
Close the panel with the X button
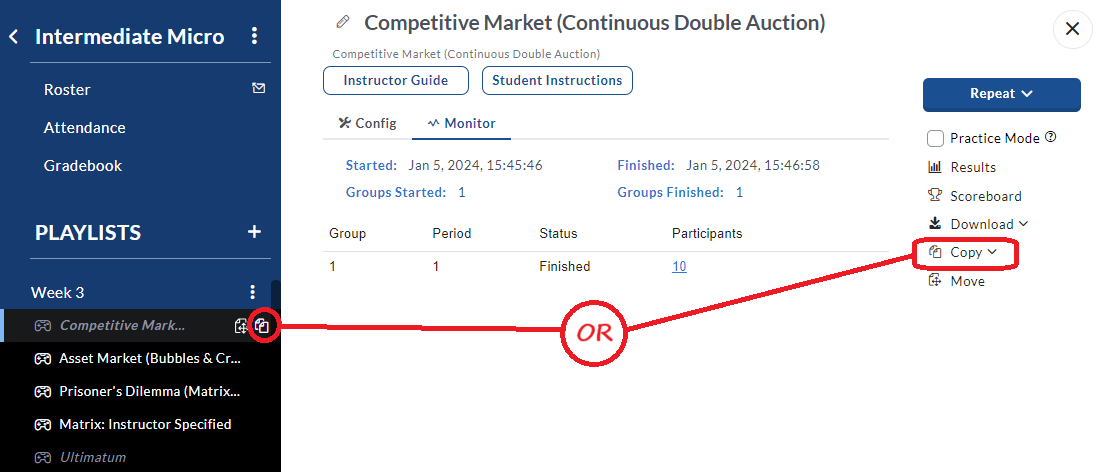[x=1072, y=29]
